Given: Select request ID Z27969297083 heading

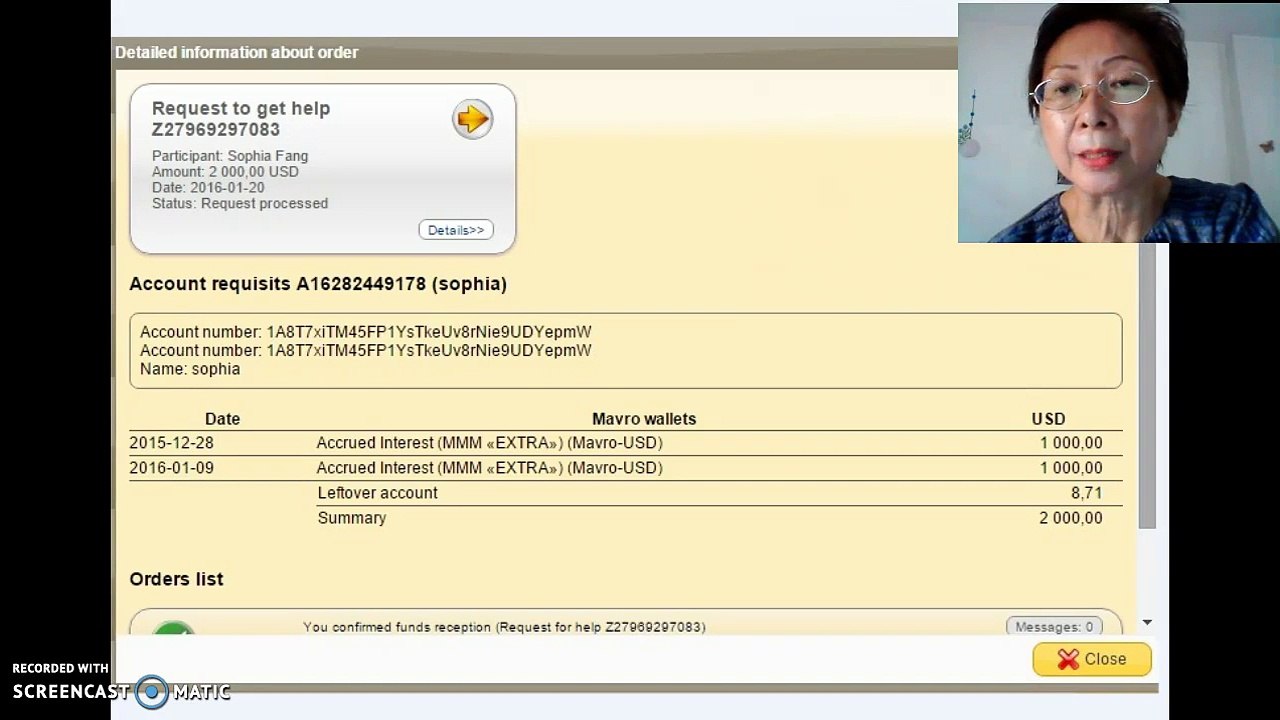Looking at the screenshot, I should pos(216,129).
